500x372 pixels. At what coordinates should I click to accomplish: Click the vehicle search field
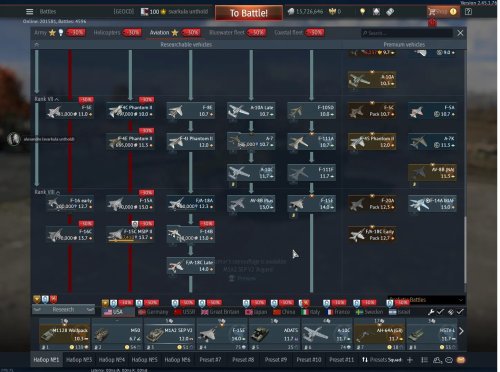tap(407, 33)
